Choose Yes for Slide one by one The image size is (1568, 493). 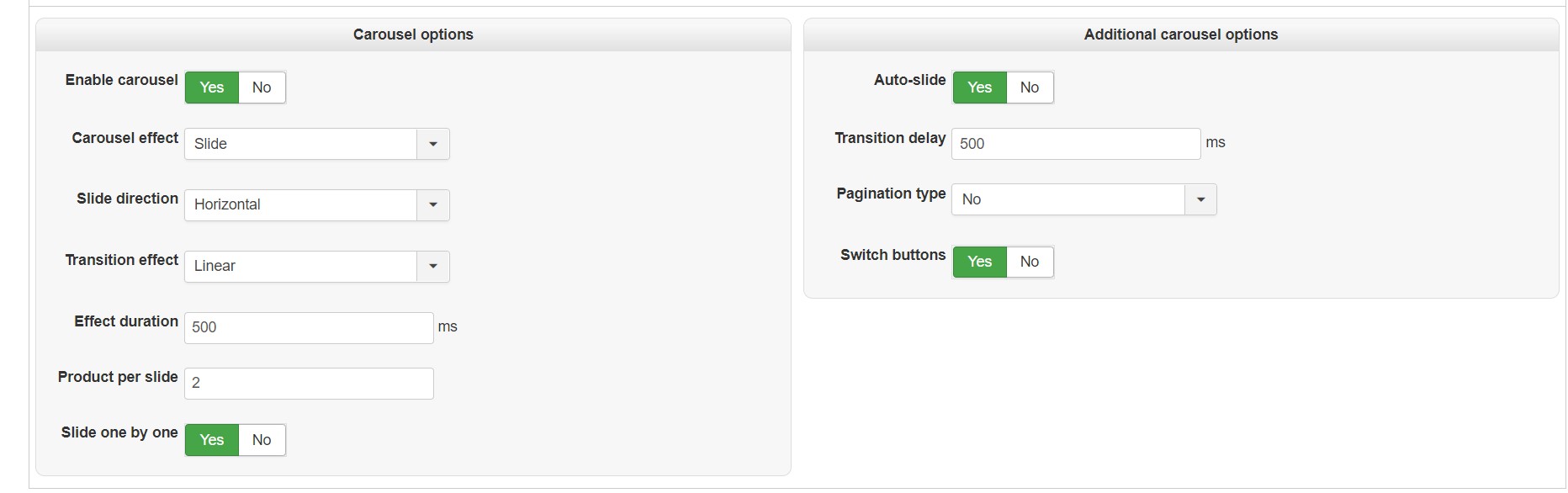click(x=212, y=440)
